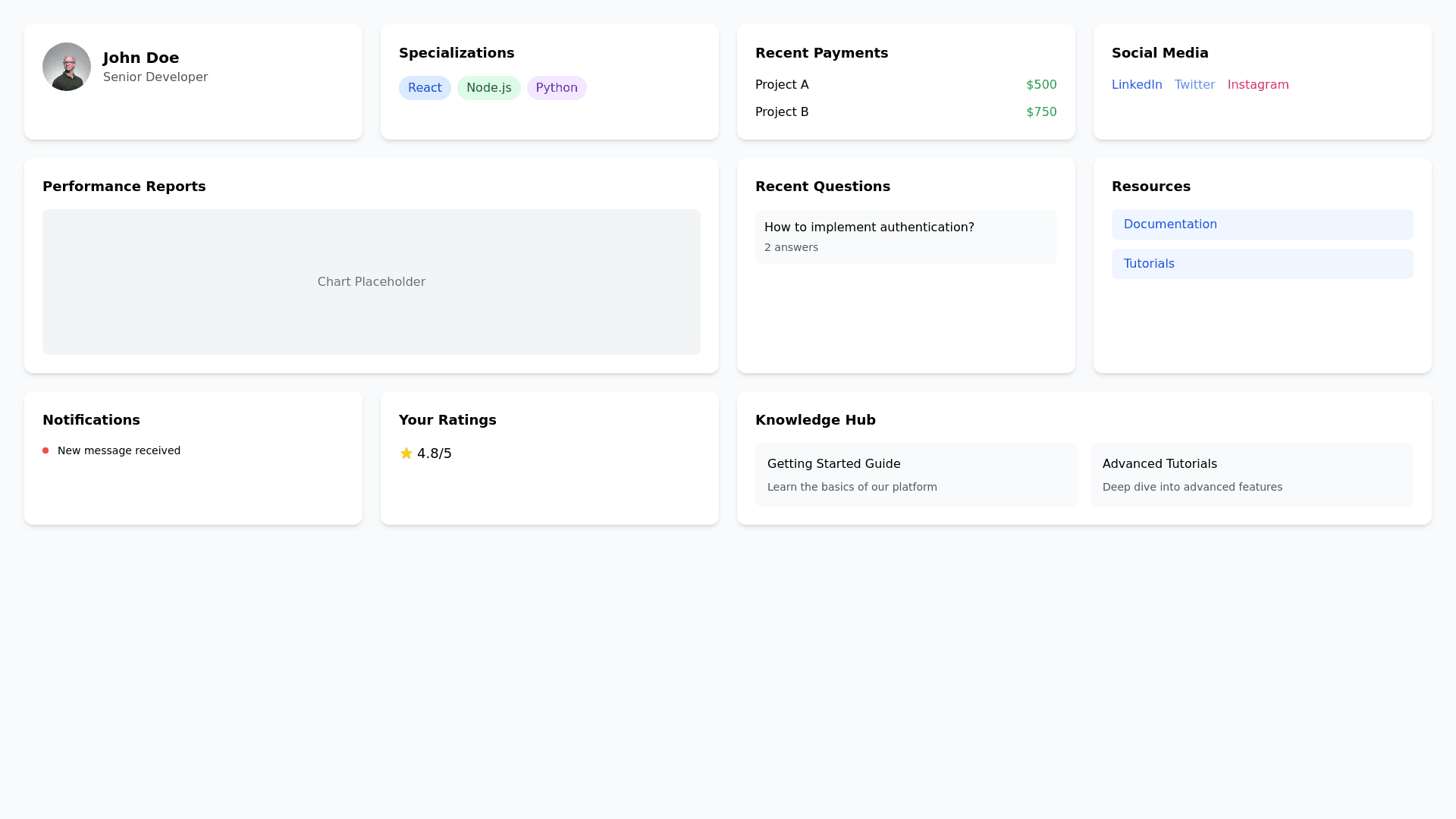Click the 'New message received' notification
The image size is (1456, 819).
119,450
